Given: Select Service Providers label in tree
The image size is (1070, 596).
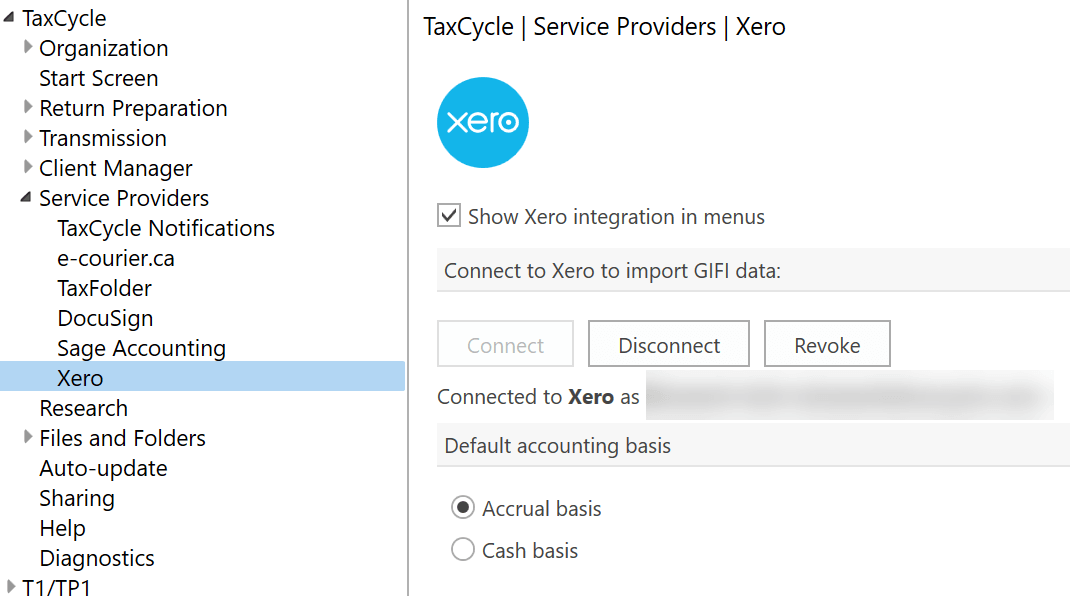Looking at the screenshot, I should tap(124, 199).
